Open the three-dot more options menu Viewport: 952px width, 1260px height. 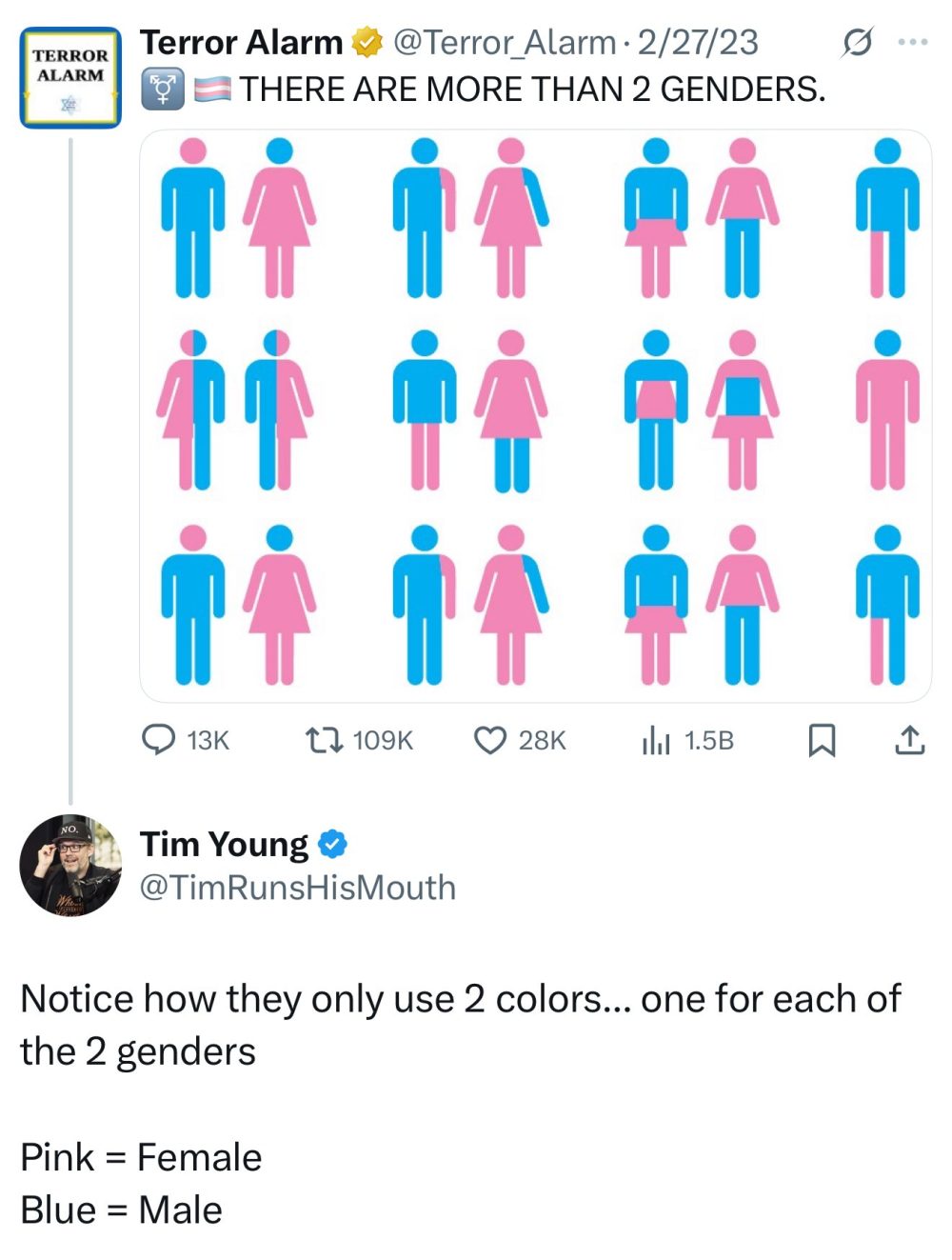(912, 40)
